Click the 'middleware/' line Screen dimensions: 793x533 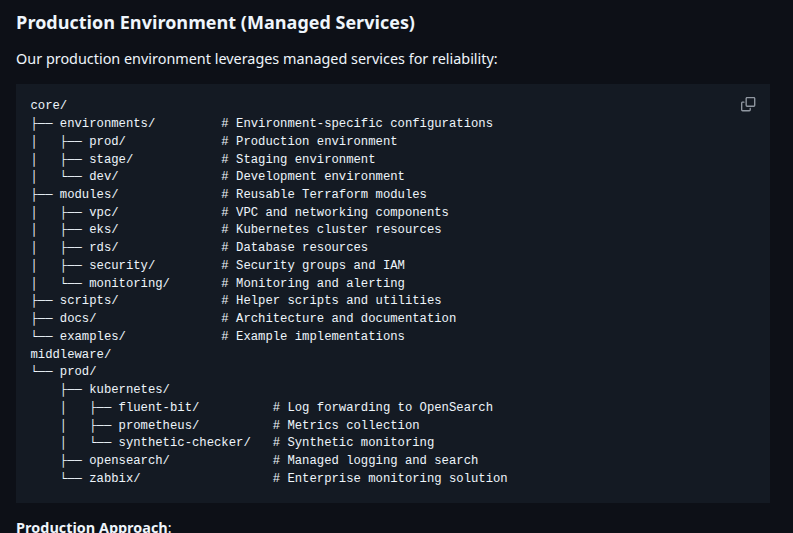click(x=71, y=354)
